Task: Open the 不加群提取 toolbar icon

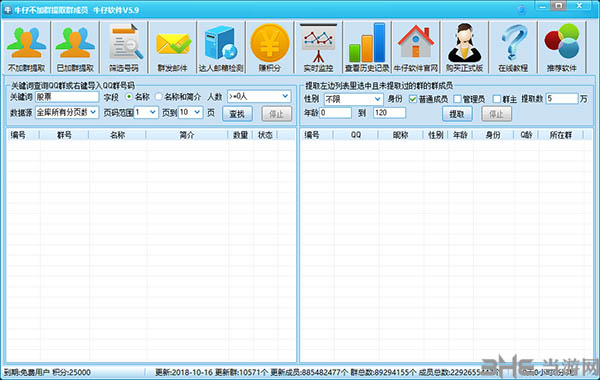Action: point(26,47)
